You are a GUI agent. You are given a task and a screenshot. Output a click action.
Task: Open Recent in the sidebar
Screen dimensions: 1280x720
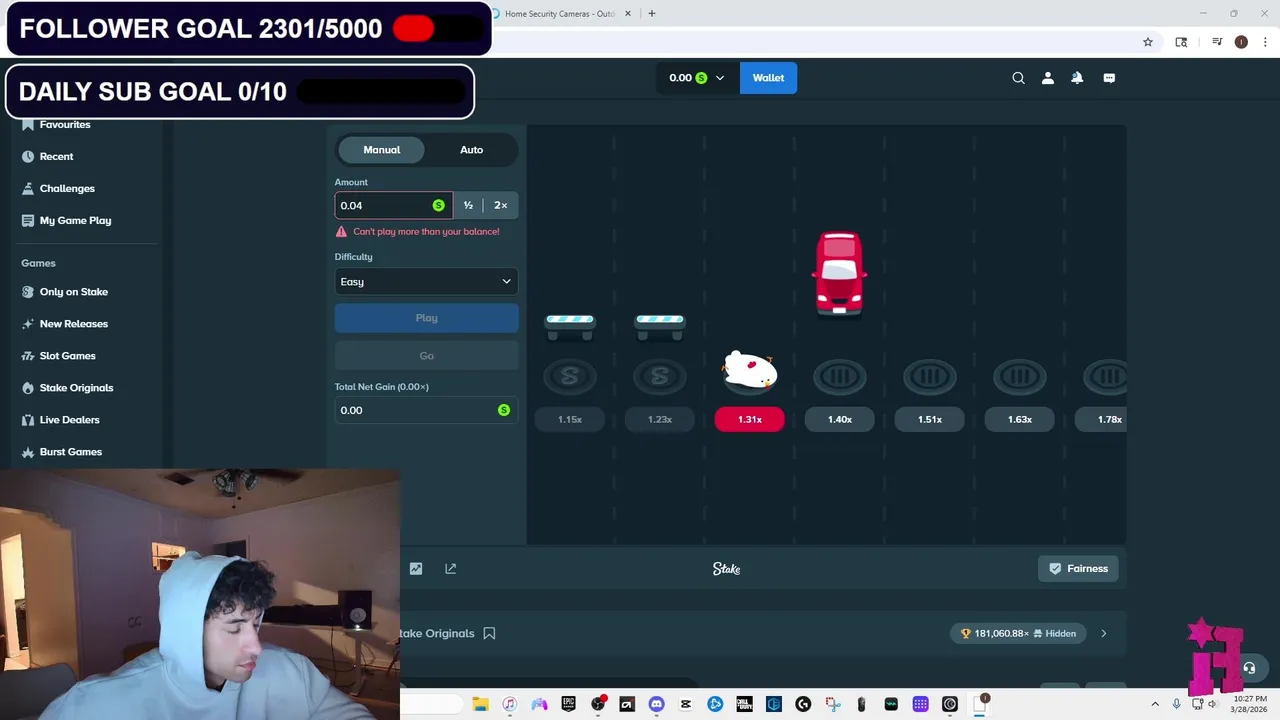click(56, 156)
